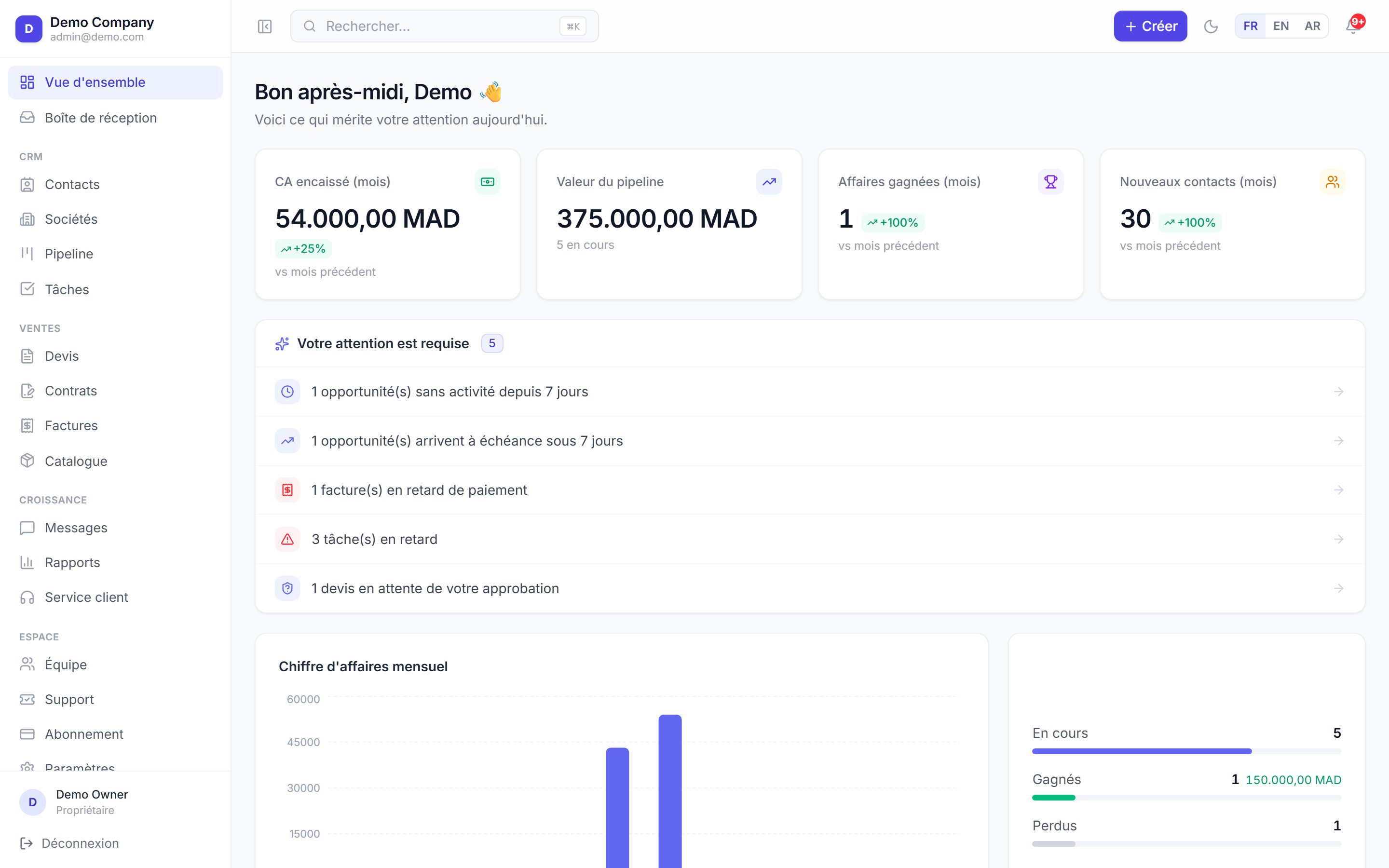This screenshot has height=868, width=1389.
Task: Open arrow for opportunities due within 7 days
Action: [1339, 441]
